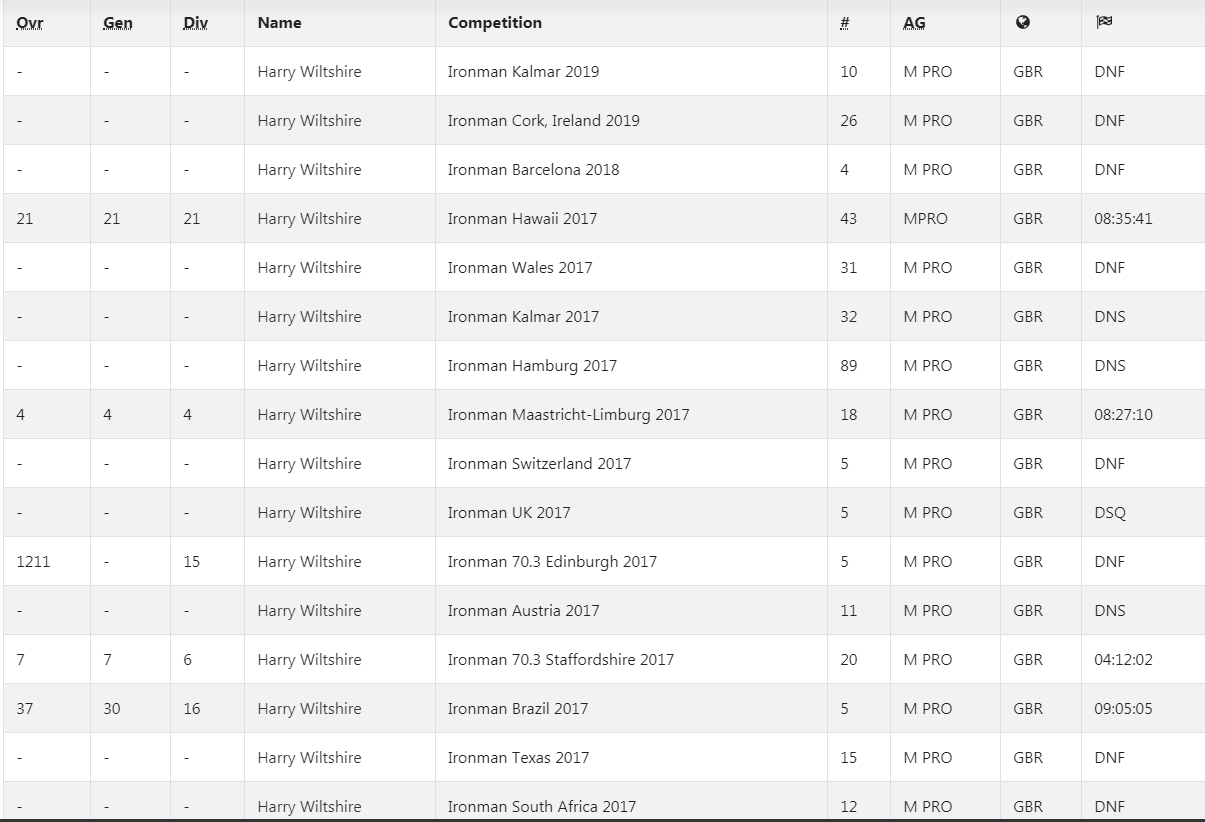Viewport: 1205px width, 822px height.
Task: Click bib number 89 in Hamburg row
Action: pos(848,366)
